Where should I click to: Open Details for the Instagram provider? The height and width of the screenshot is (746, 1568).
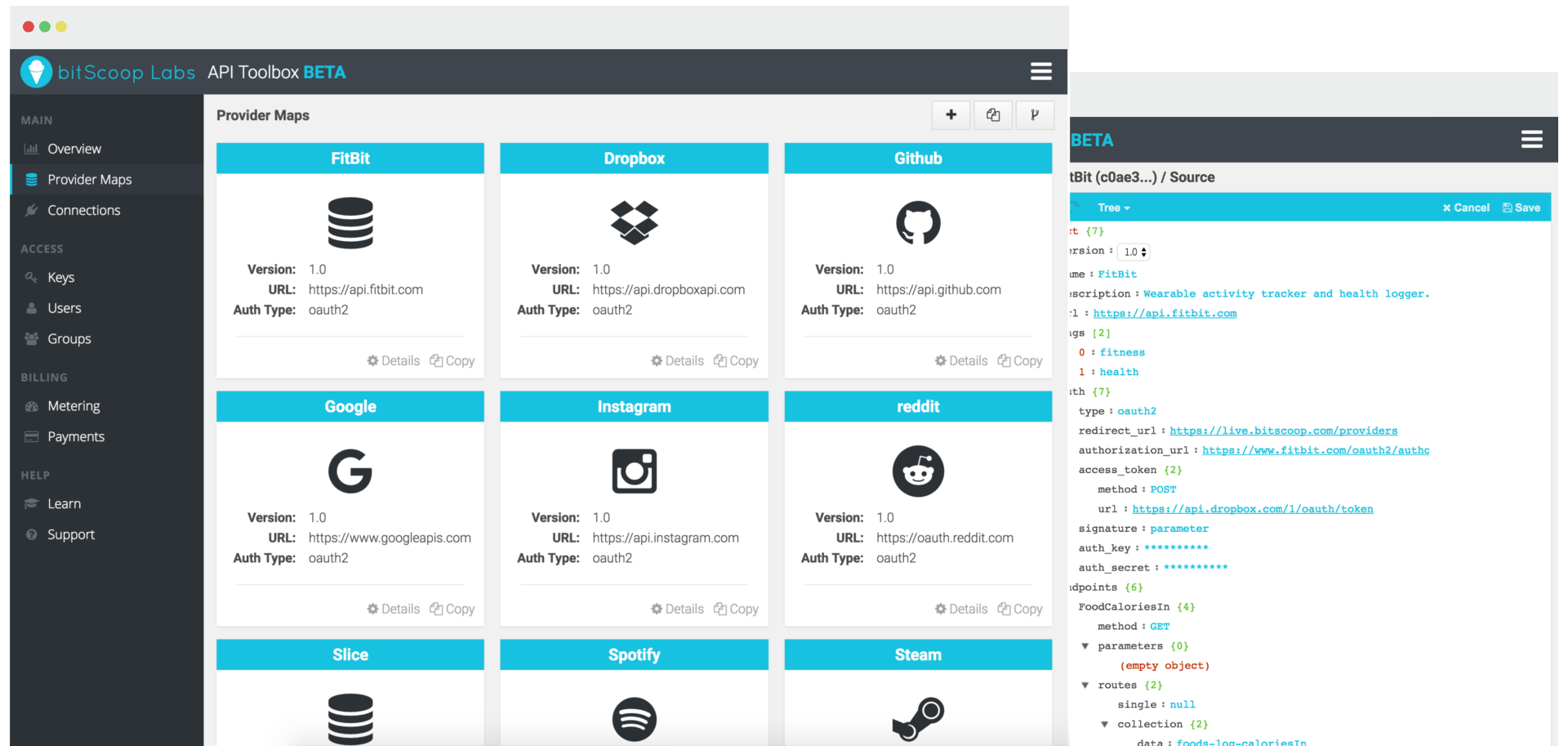[677, 609]
